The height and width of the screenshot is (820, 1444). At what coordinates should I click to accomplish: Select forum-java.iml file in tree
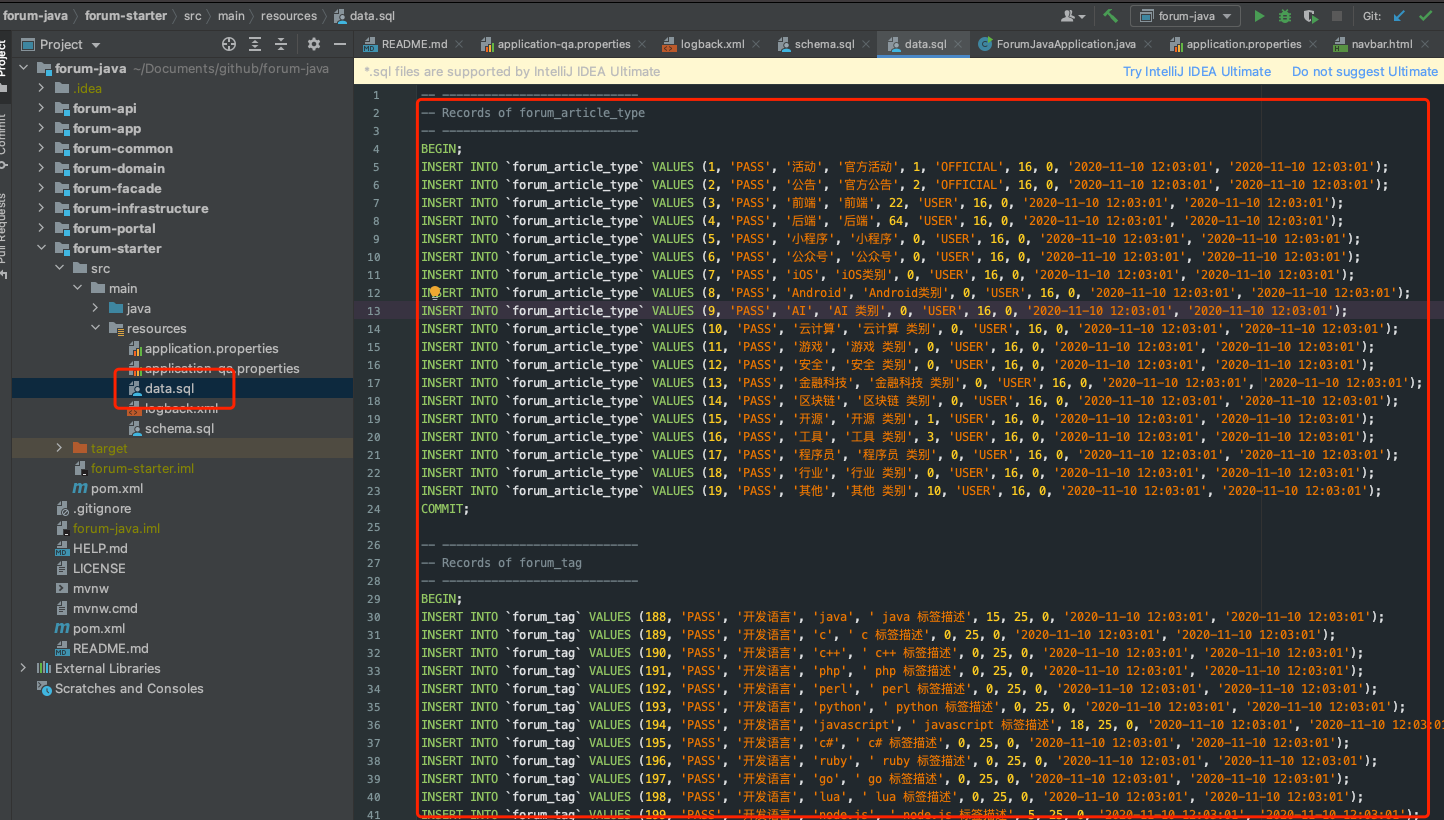coord(116,528)
